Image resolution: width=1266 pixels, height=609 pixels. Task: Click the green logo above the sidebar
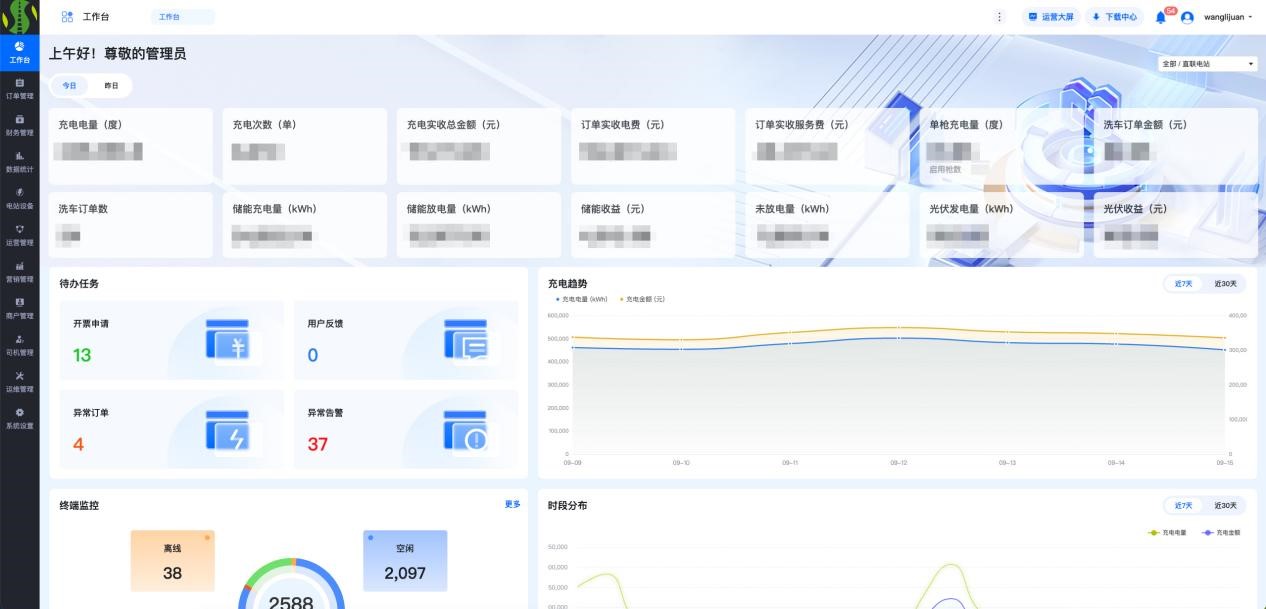pos(19,17)
